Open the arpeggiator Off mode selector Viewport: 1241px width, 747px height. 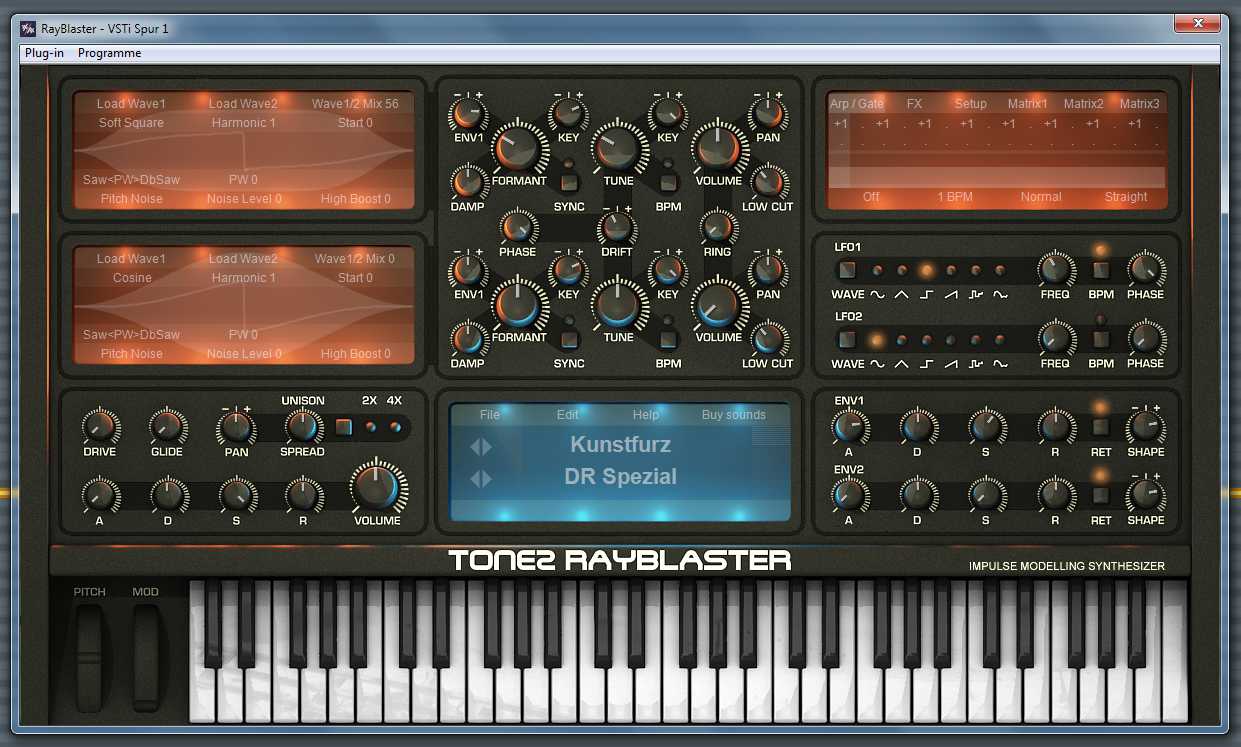871,197
